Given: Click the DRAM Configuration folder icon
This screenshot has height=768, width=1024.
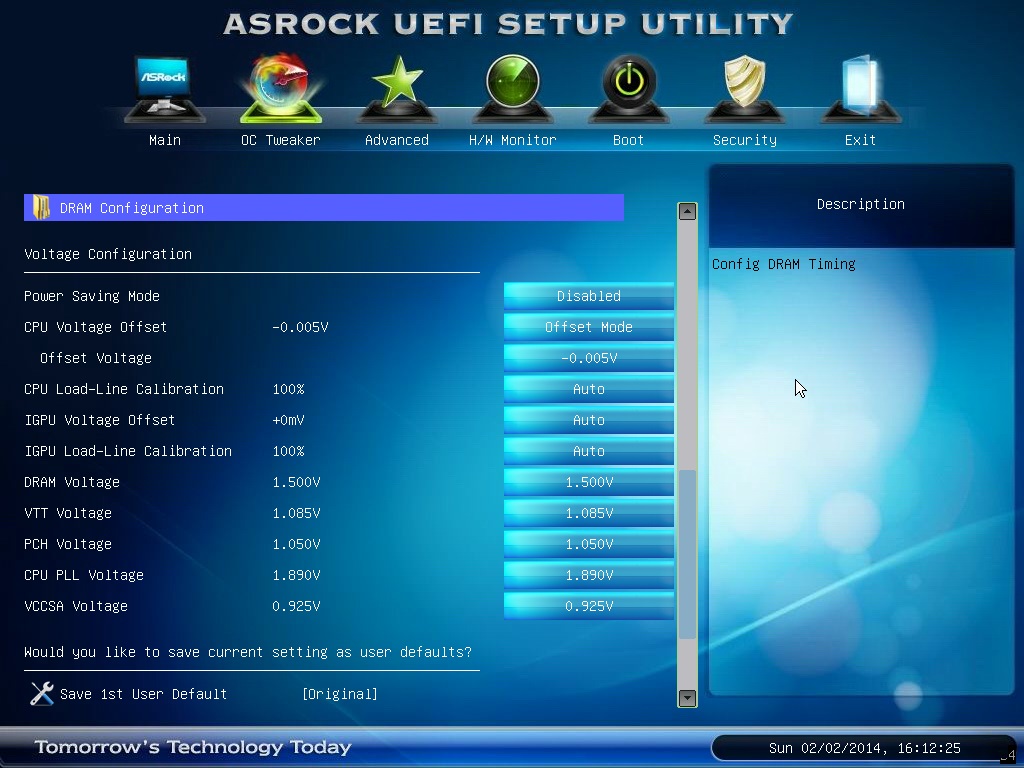Looking at the screenshot, I should (41, 208).
